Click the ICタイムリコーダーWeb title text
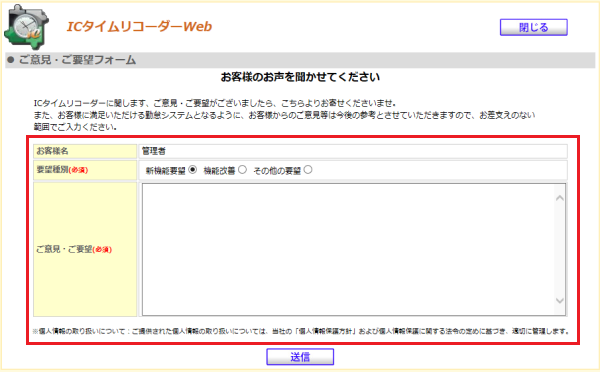Viewport: 600px width, 372px height. tap(139, 26)
